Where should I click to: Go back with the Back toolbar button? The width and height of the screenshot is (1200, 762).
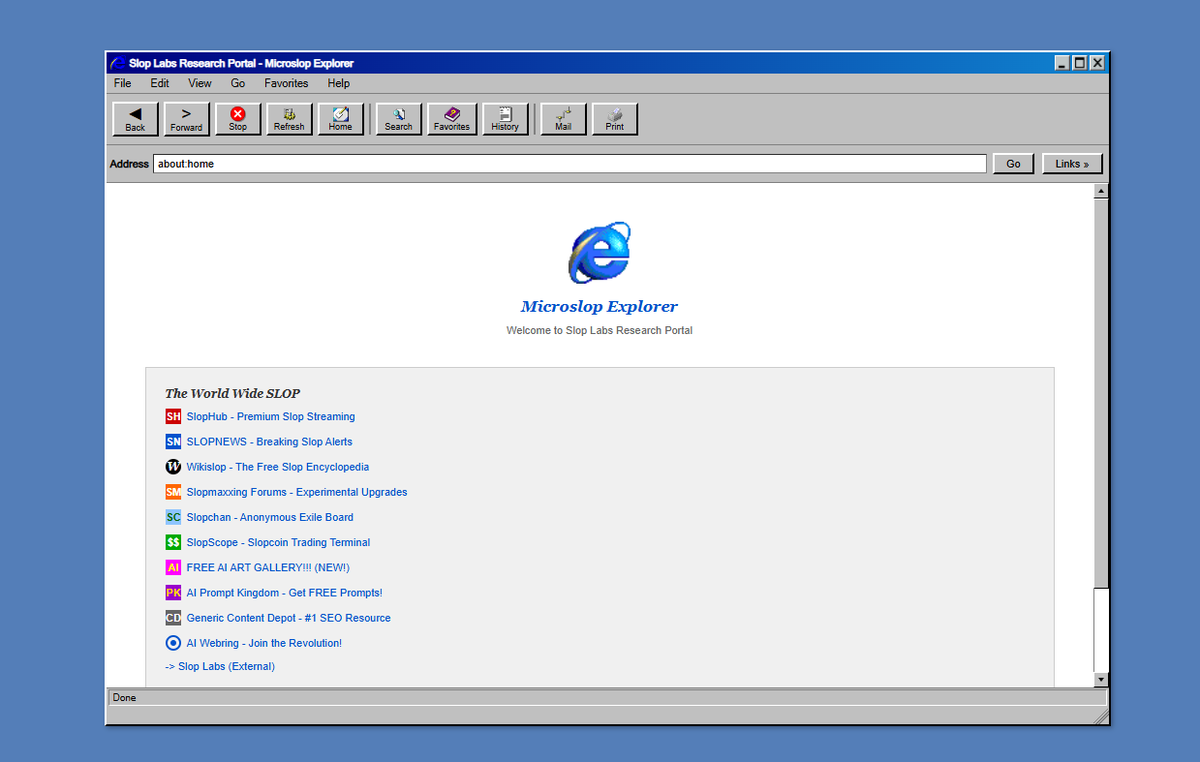(x=135, y=119)
